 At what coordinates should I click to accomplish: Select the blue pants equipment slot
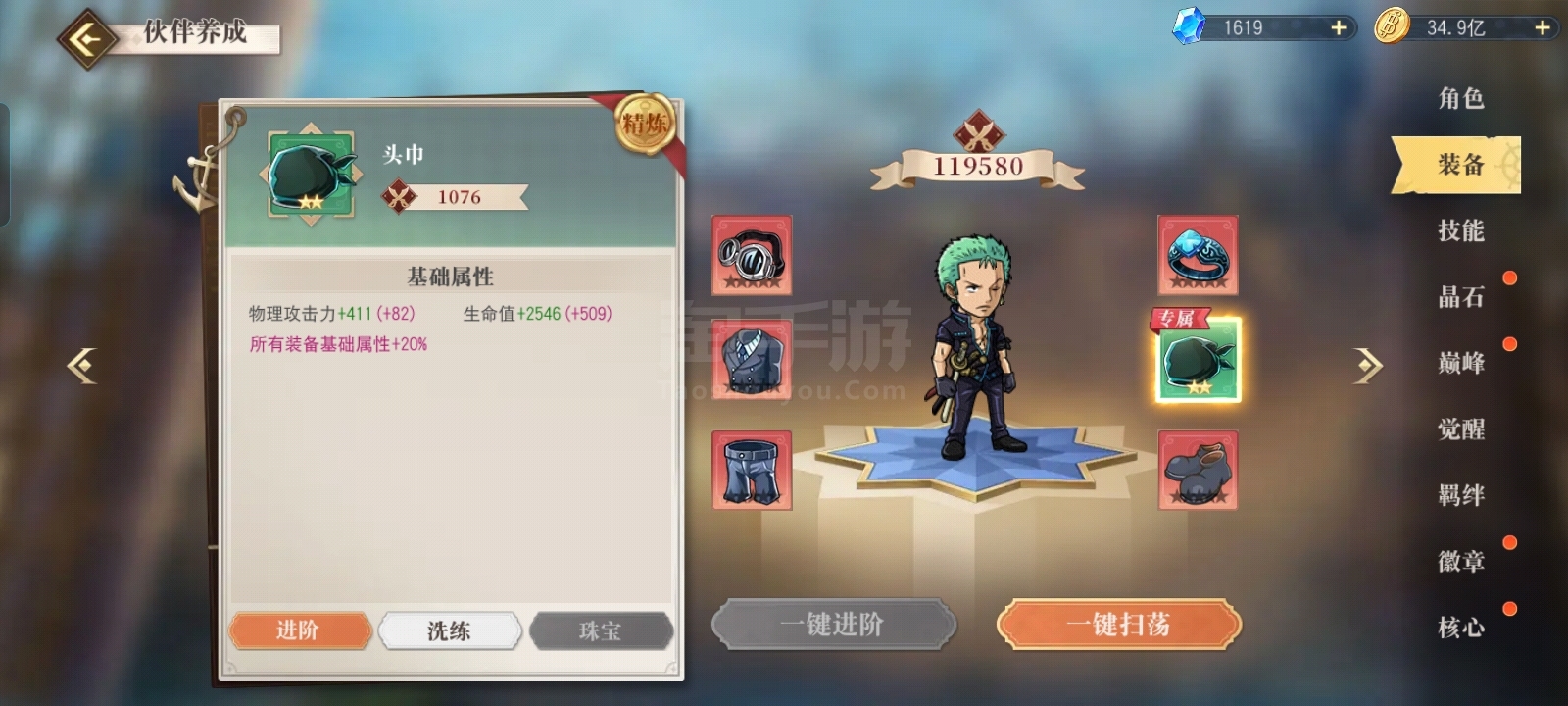click(x=752, y=470)
